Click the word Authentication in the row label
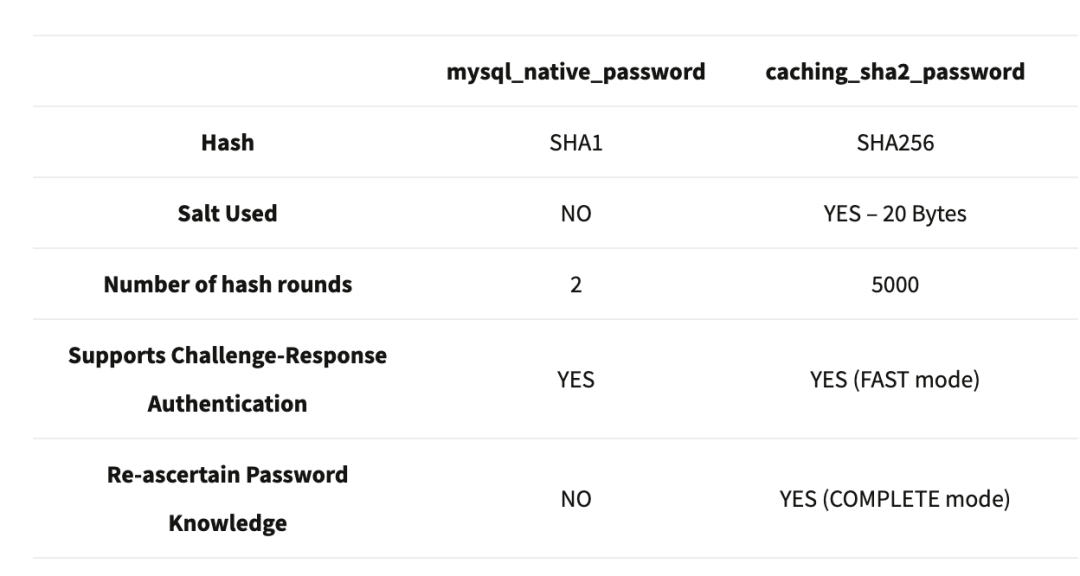The image size is (1080, 576). [x=228, y=404]
